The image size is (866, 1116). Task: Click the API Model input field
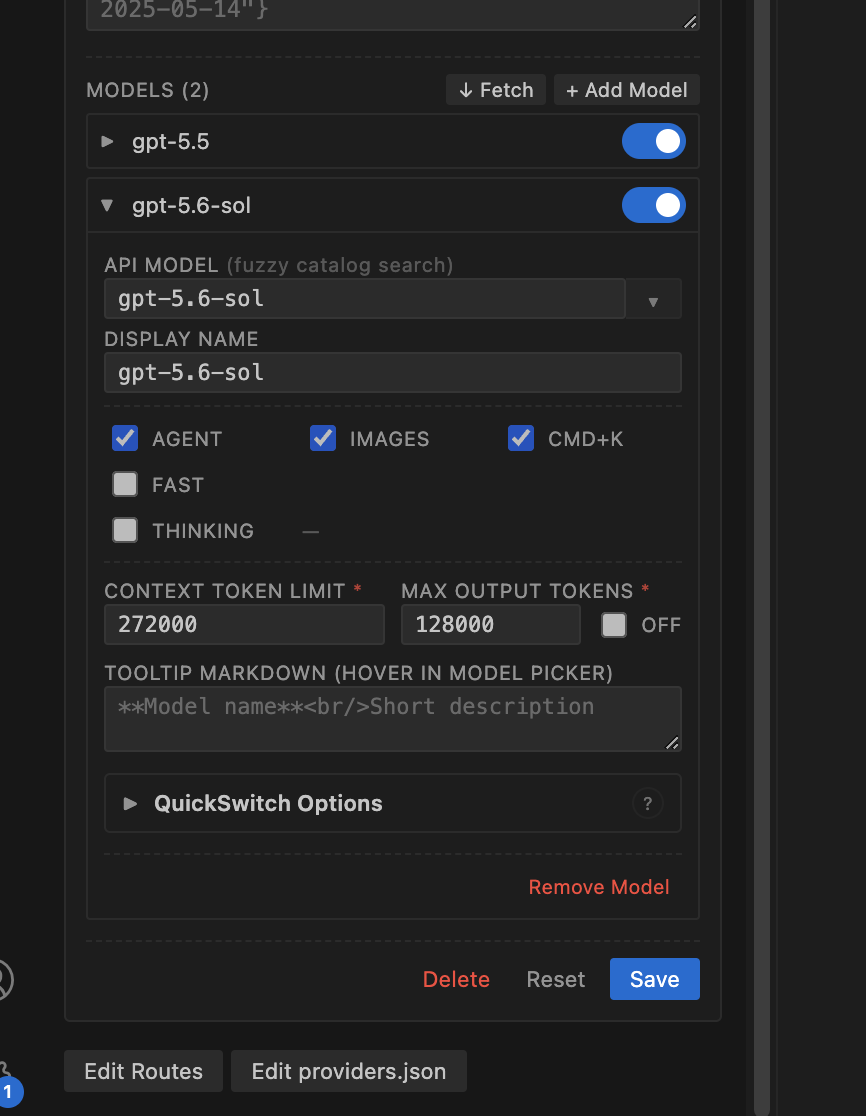(x=364, y=299)
